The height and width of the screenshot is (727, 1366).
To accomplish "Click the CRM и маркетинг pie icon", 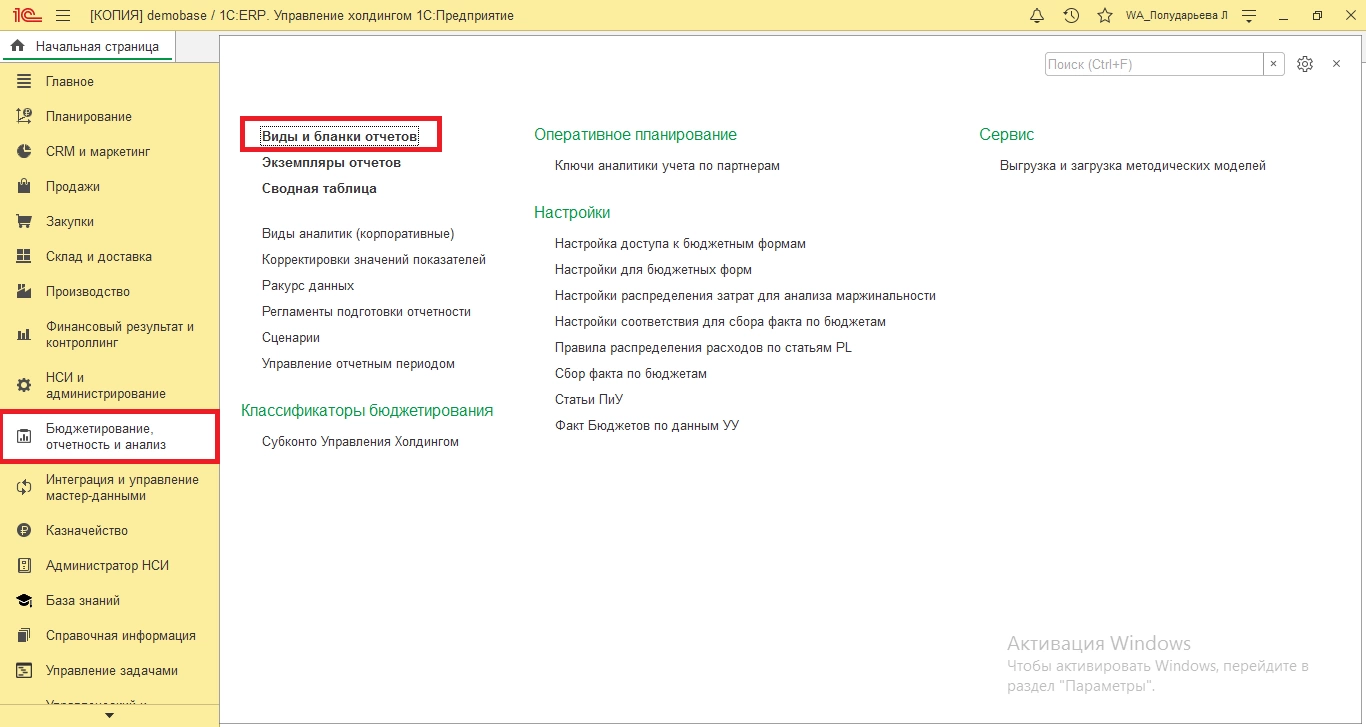I will [x=24, y=151].
